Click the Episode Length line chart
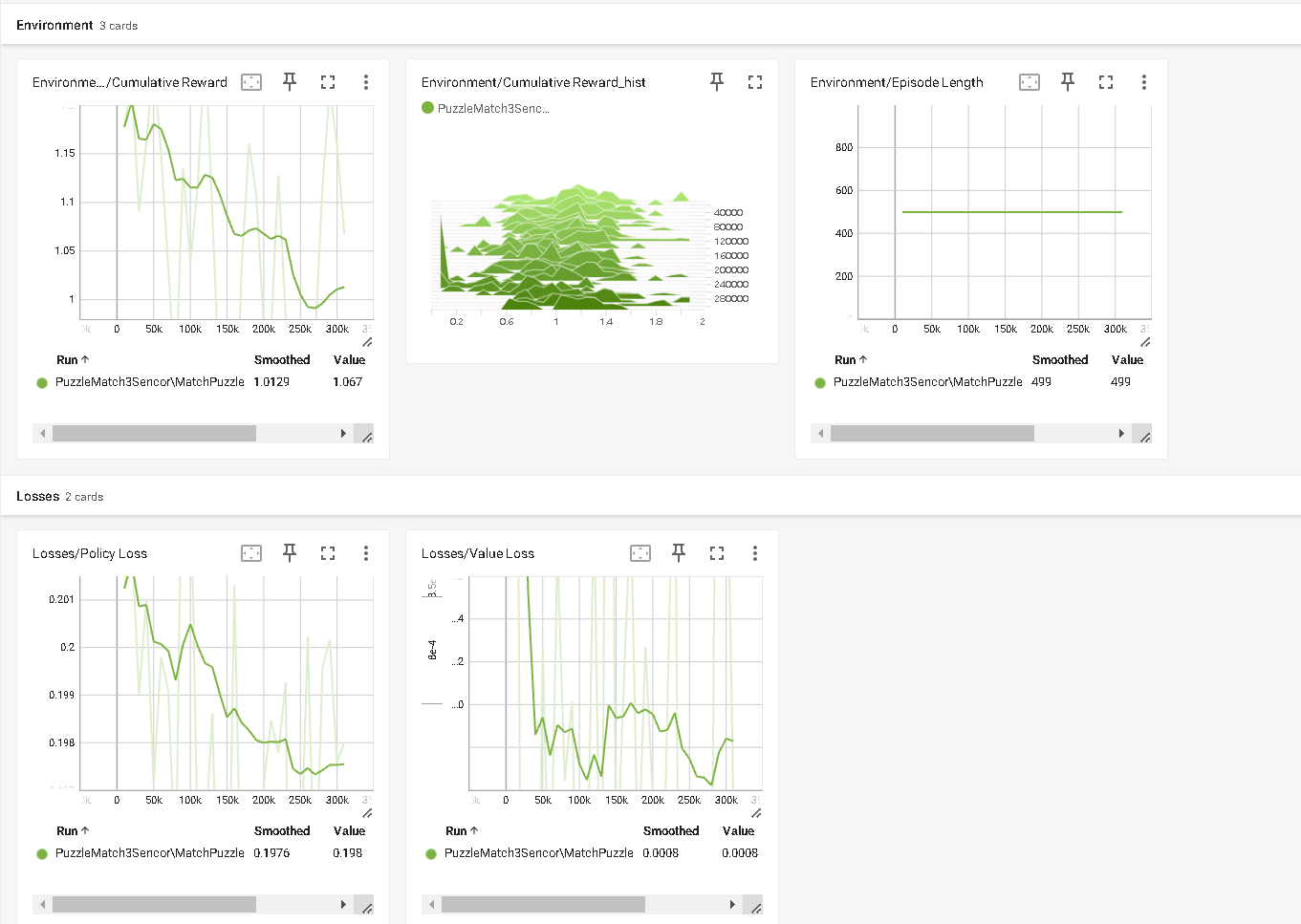The height and width of the screenshot is (924, 1301). pos(1005,212)
